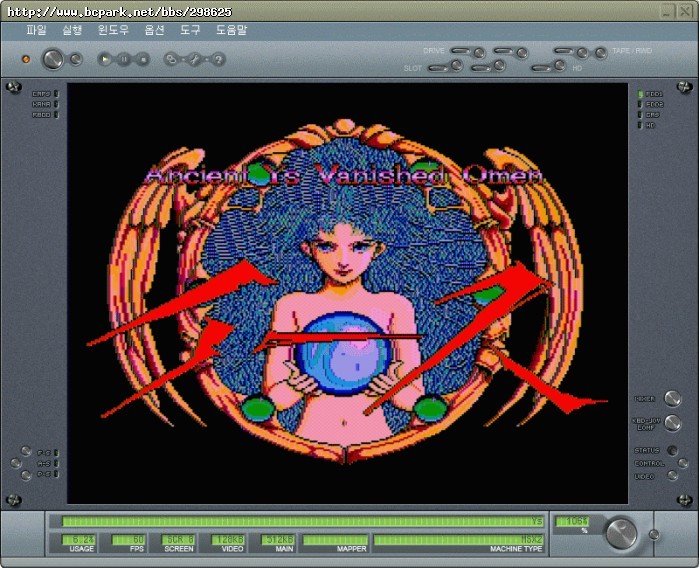Image resolution: width=700 pixels, height=568 pixels.
Task: Click the empty MAPPER status field
Action: pos(335,540)
